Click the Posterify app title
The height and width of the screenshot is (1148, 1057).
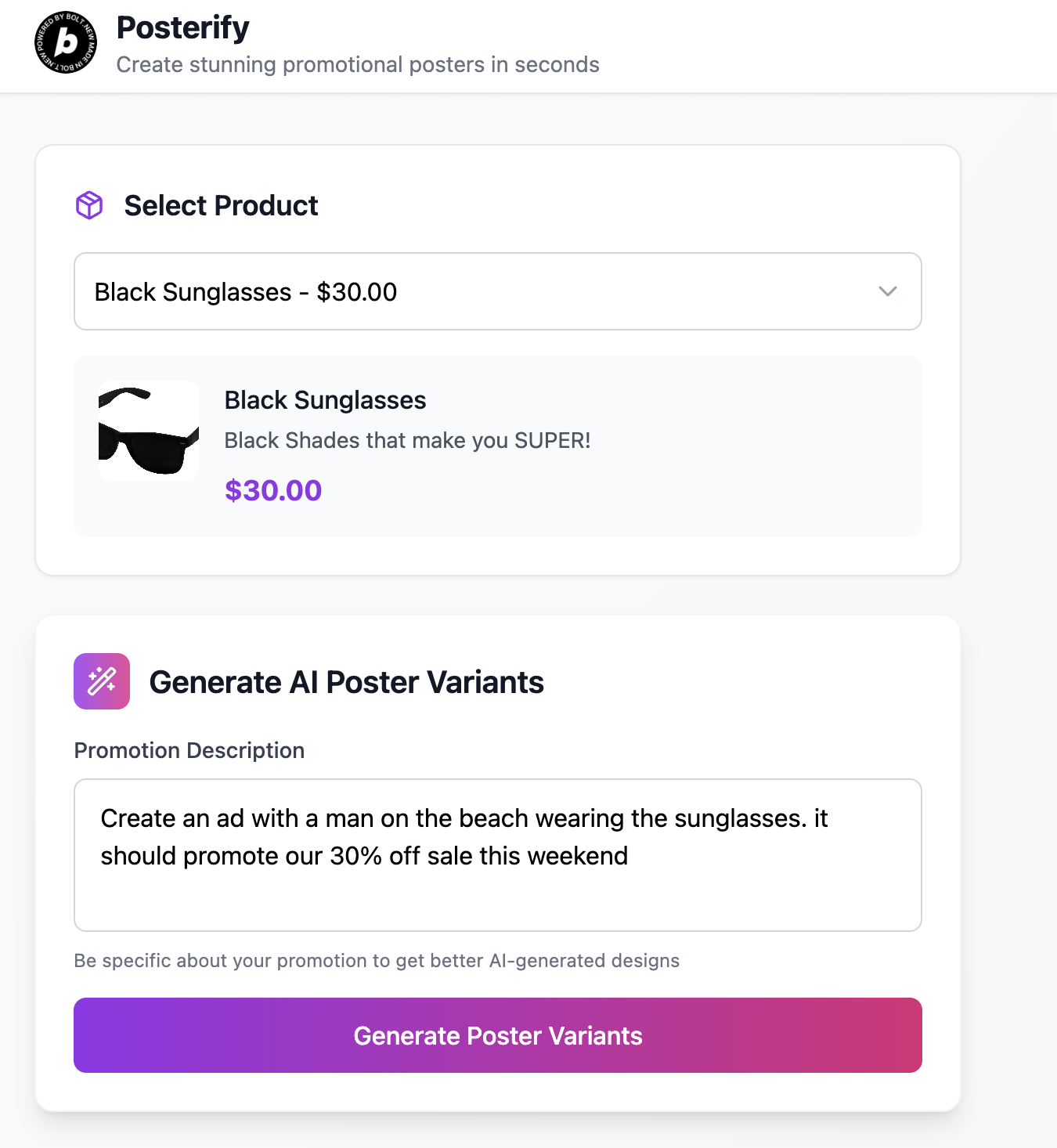182,28
